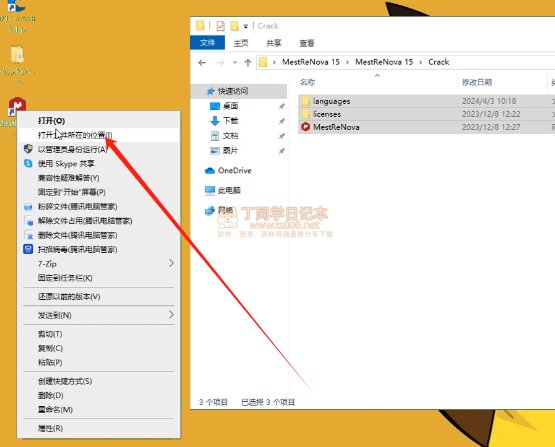Choose 以管理员身份运行(A) in context menu
Viewport: 555px width, 447px height.
click(x=99, y=149)
